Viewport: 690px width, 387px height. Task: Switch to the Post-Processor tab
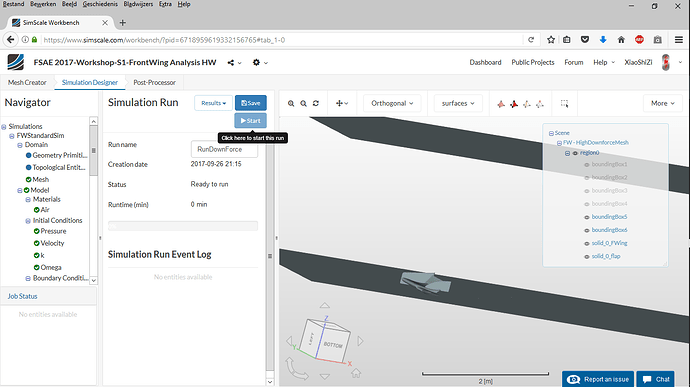point(154,82)
